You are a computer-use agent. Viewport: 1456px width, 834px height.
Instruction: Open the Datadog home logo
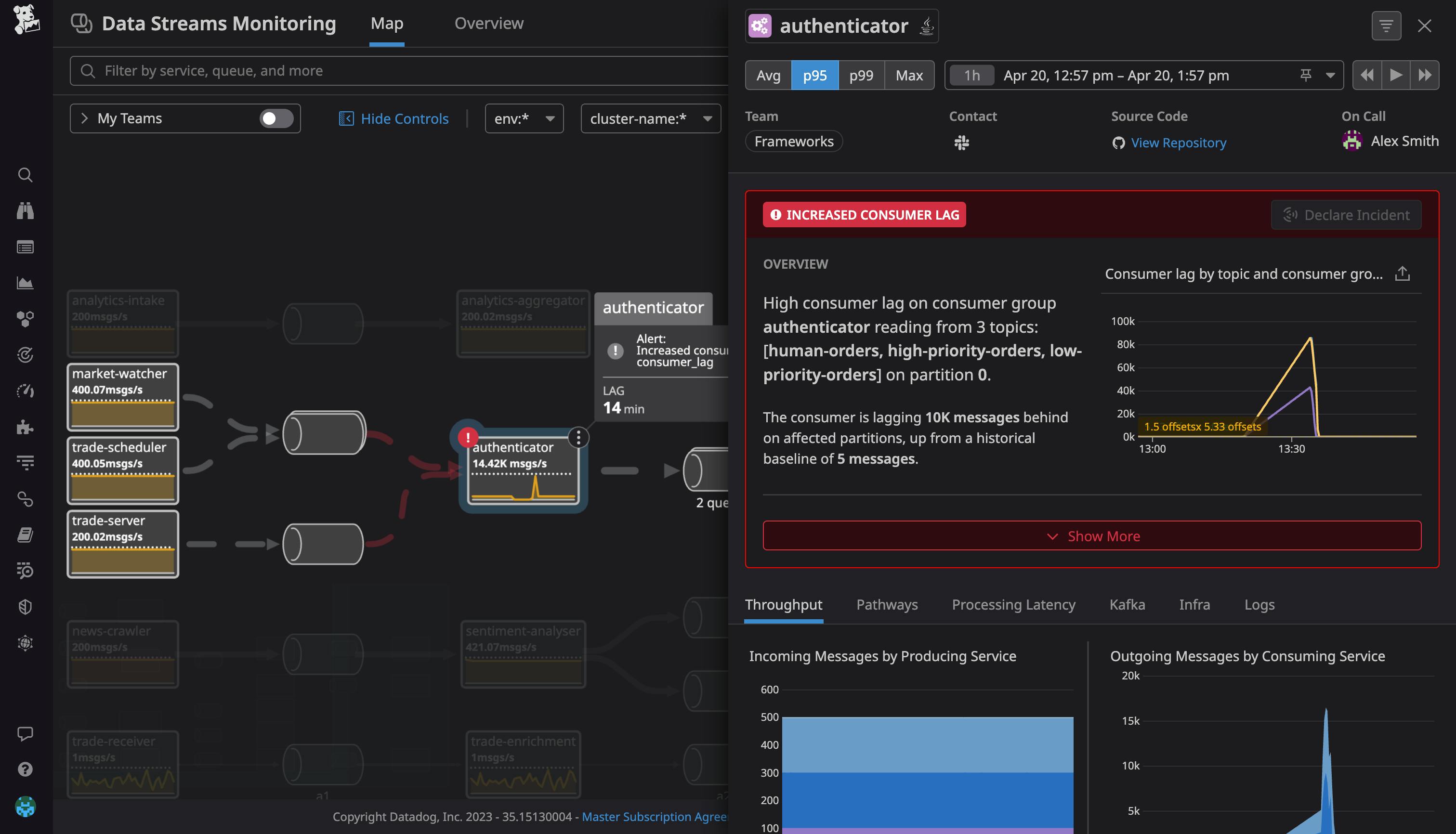pos(26,20)
